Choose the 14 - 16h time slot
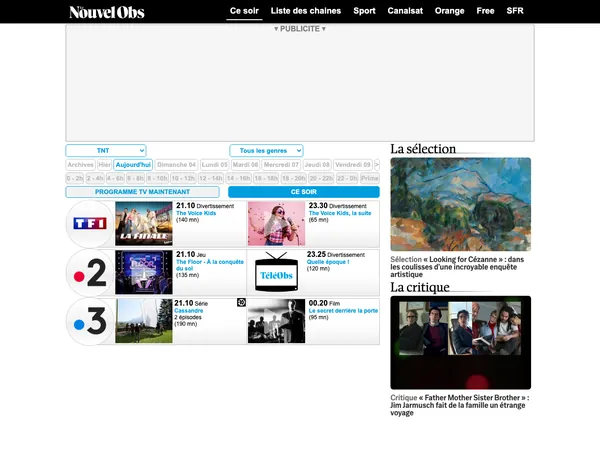 click(238, 178)
